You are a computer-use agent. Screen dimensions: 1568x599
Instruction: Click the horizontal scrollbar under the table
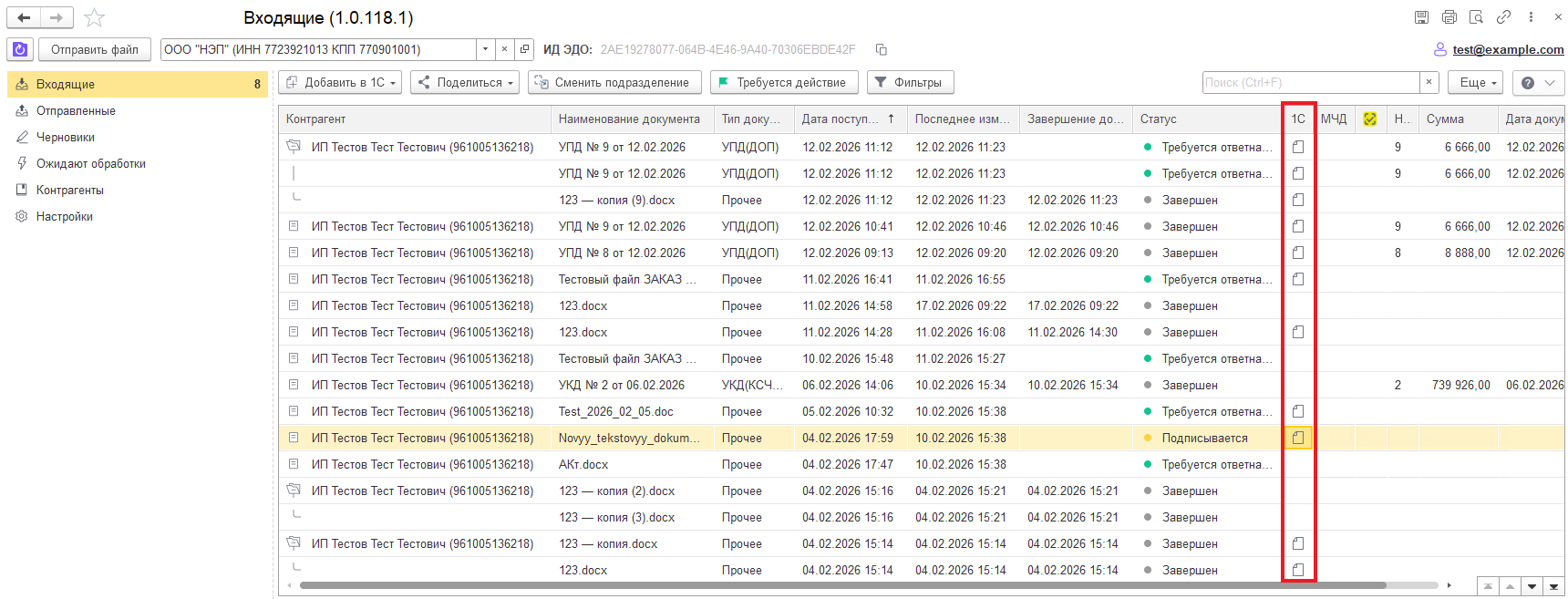click(x=842, y=585)
